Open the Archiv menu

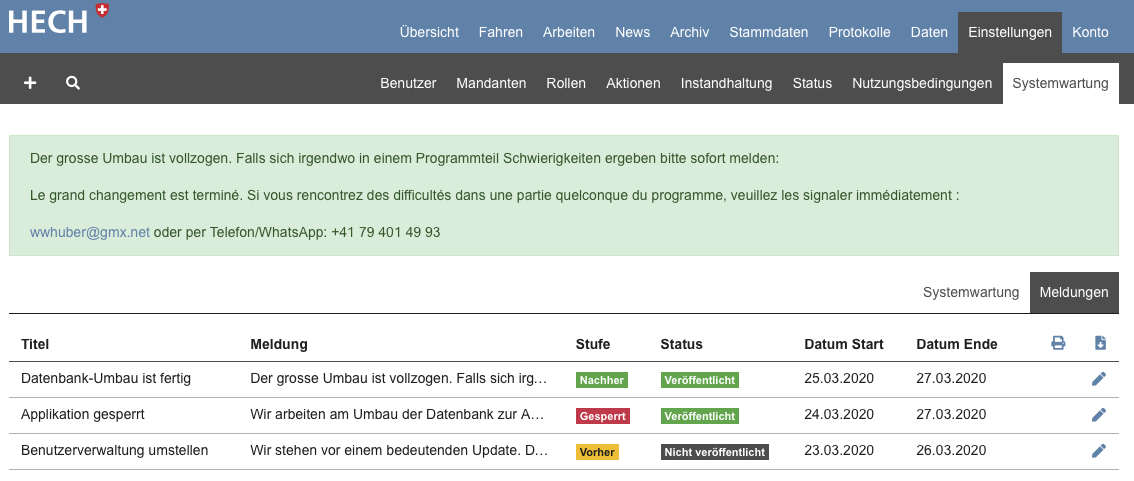[x=689, y=32]
